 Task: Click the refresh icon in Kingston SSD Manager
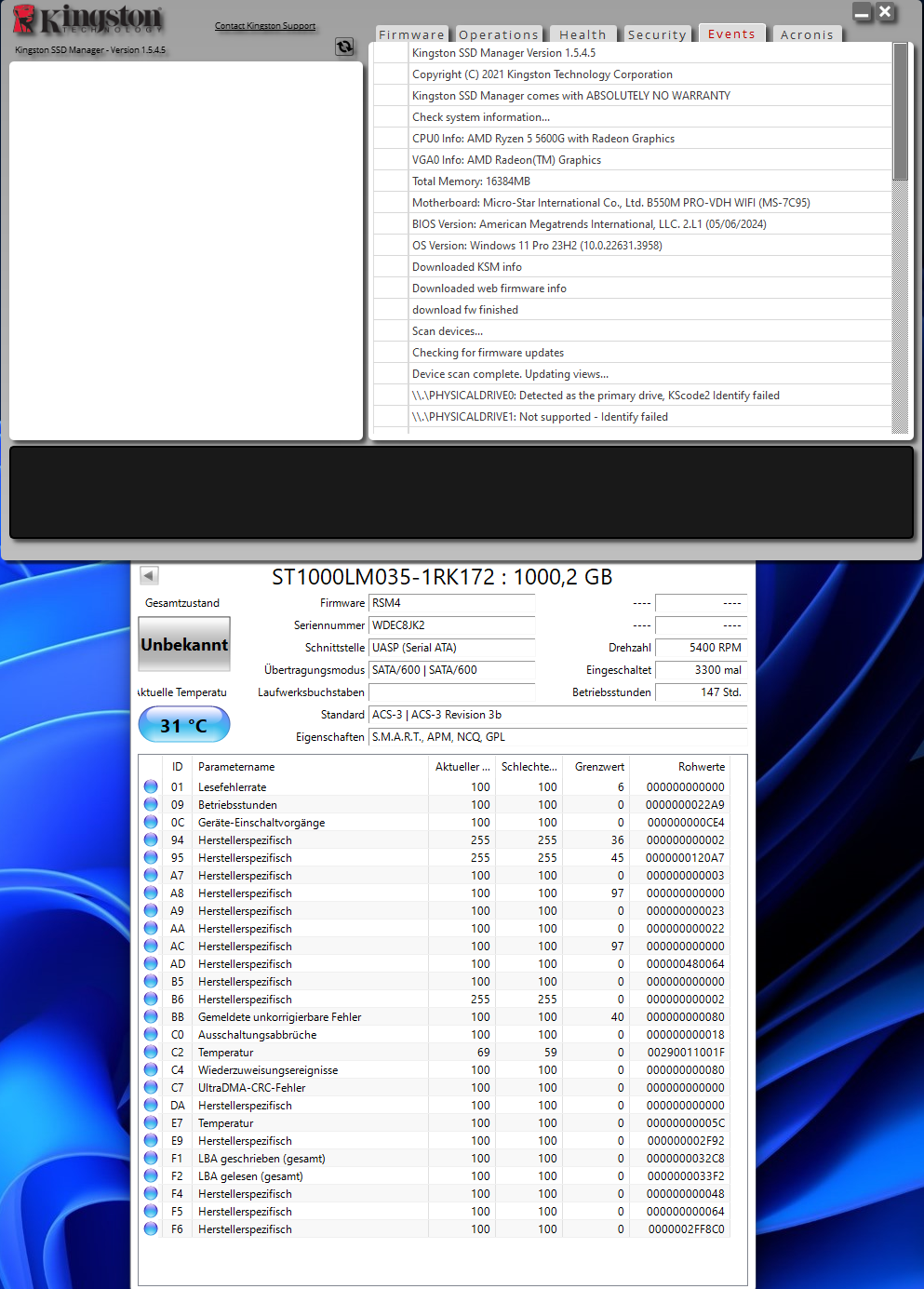[x=344, y=47]
